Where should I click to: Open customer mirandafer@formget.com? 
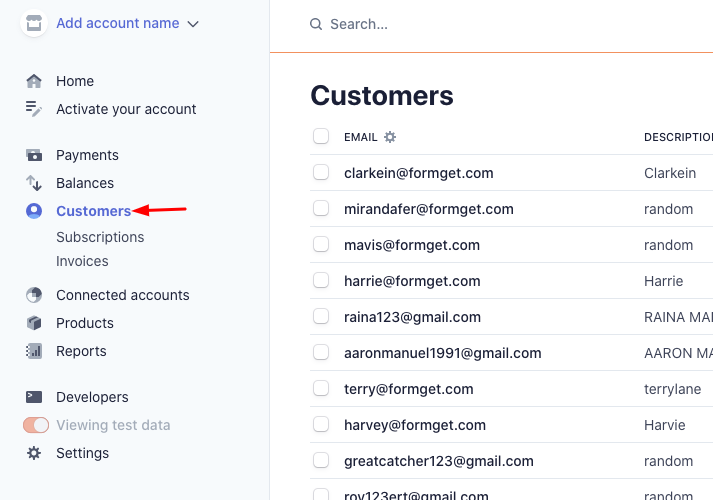point(428,209)
